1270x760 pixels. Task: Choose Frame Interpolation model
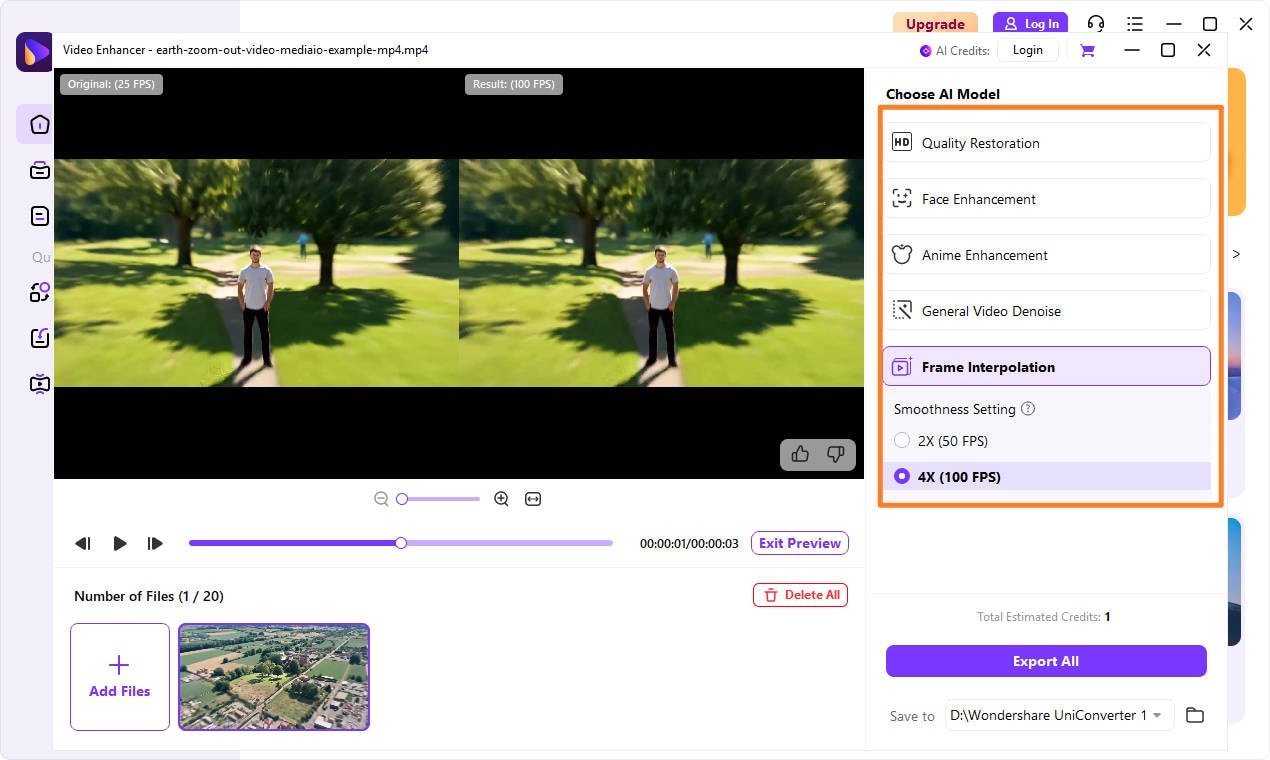(x=1046, y=366)
